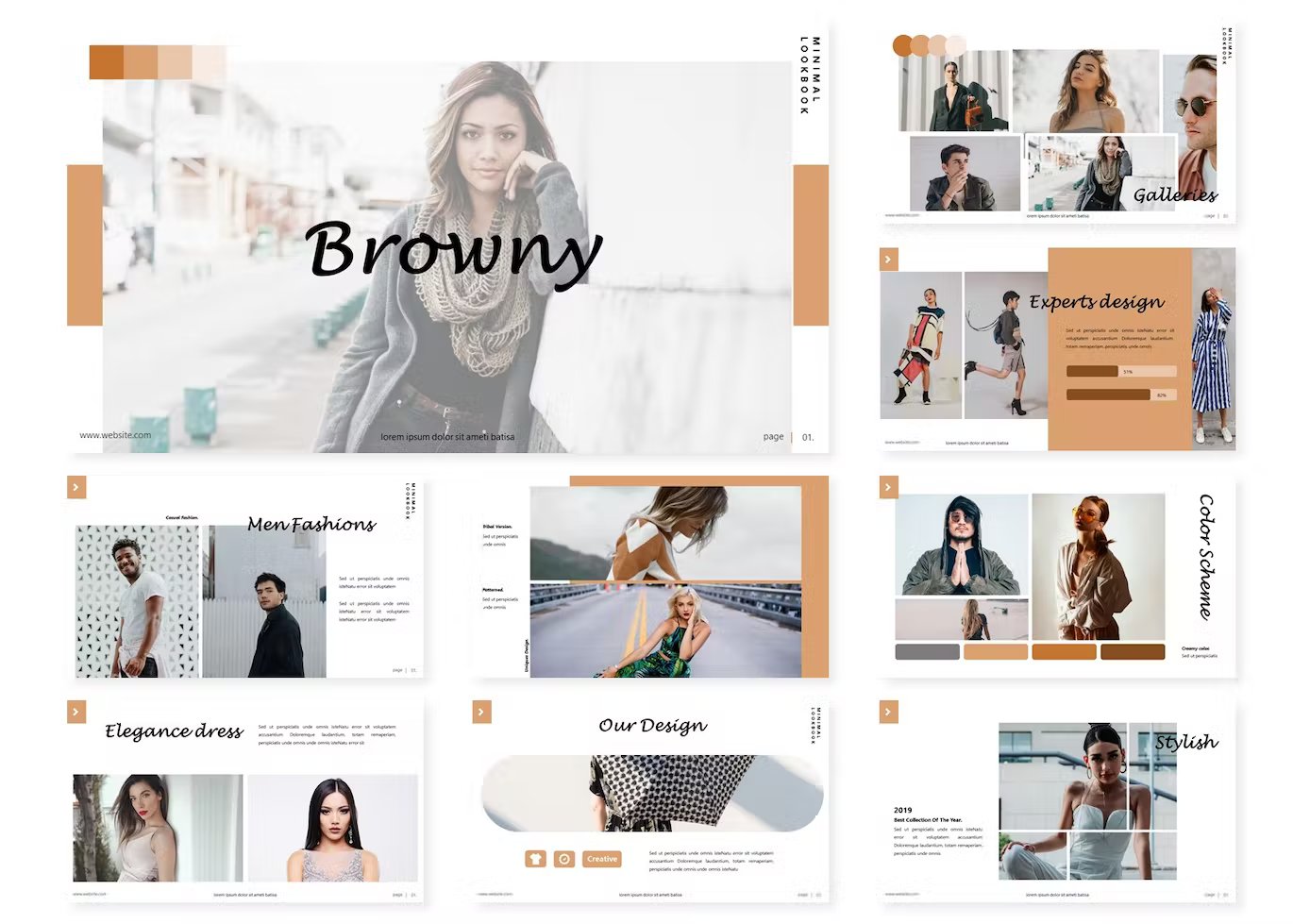
Task: Select the blonde woman sitting on road photo
Action: click(665, 630)
